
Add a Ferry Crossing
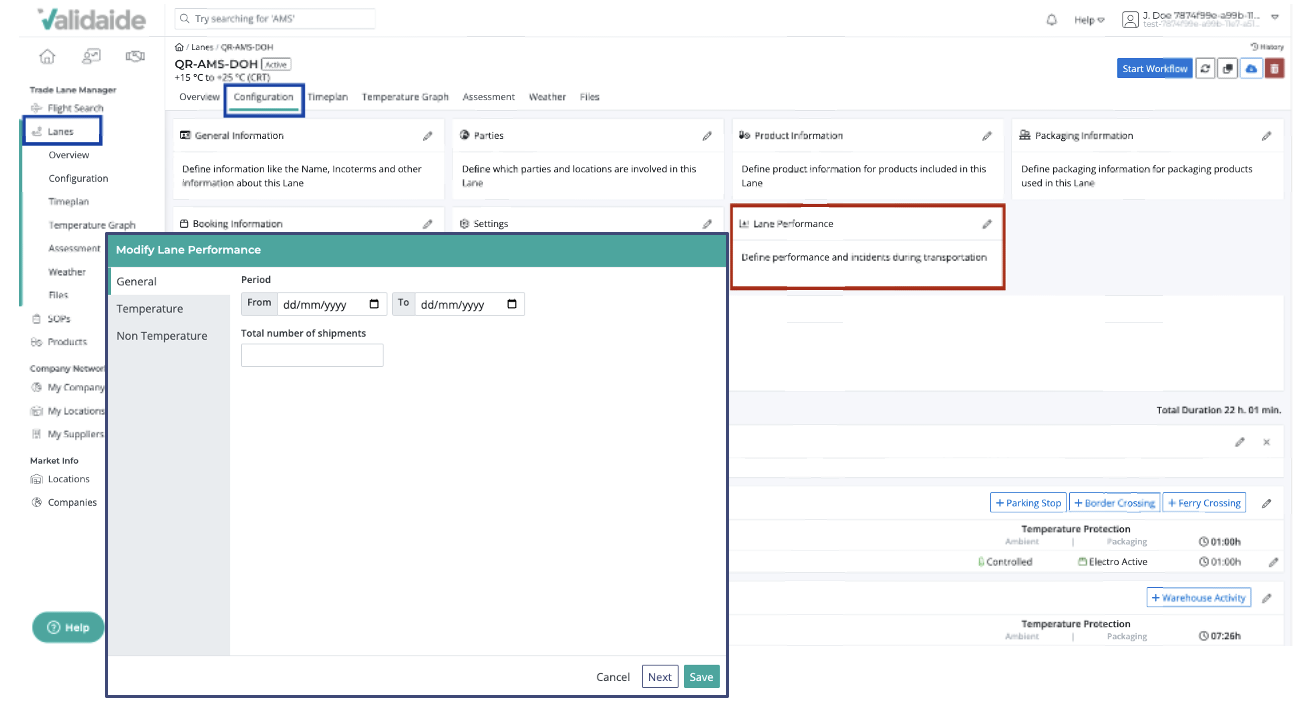point(1204,503)
